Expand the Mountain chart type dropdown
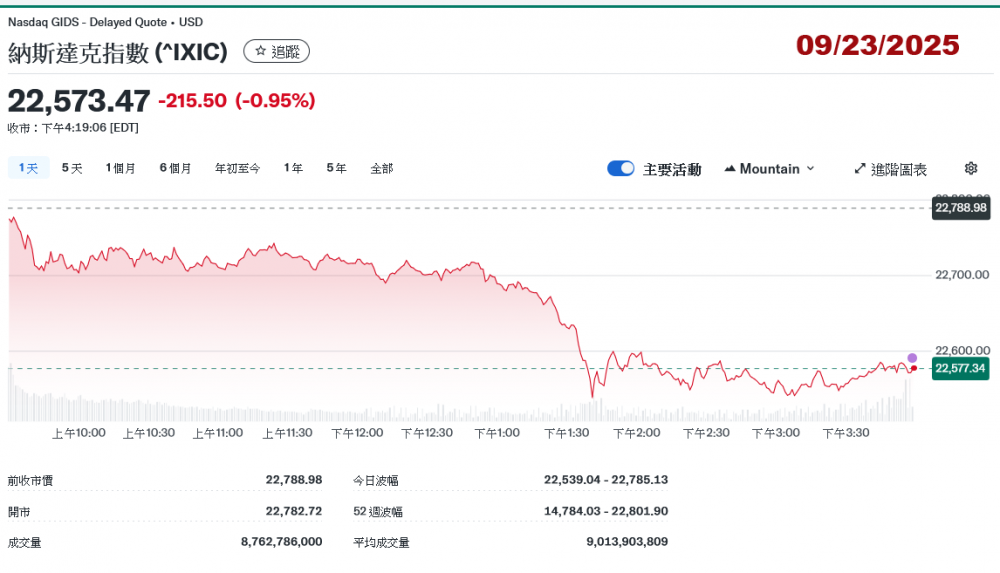The width and height of the screenshot is (1000, 573). (769, 169)
